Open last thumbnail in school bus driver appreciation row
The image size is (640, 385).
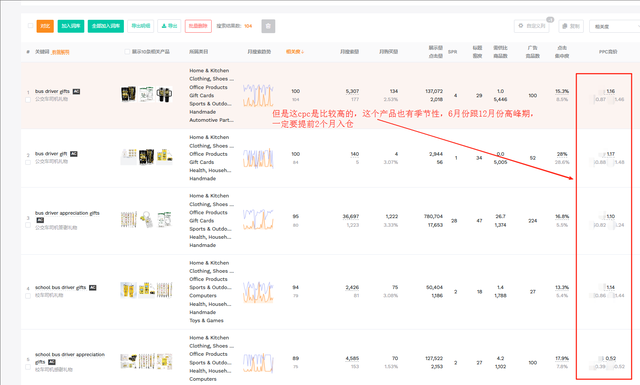tap(164, 361)
